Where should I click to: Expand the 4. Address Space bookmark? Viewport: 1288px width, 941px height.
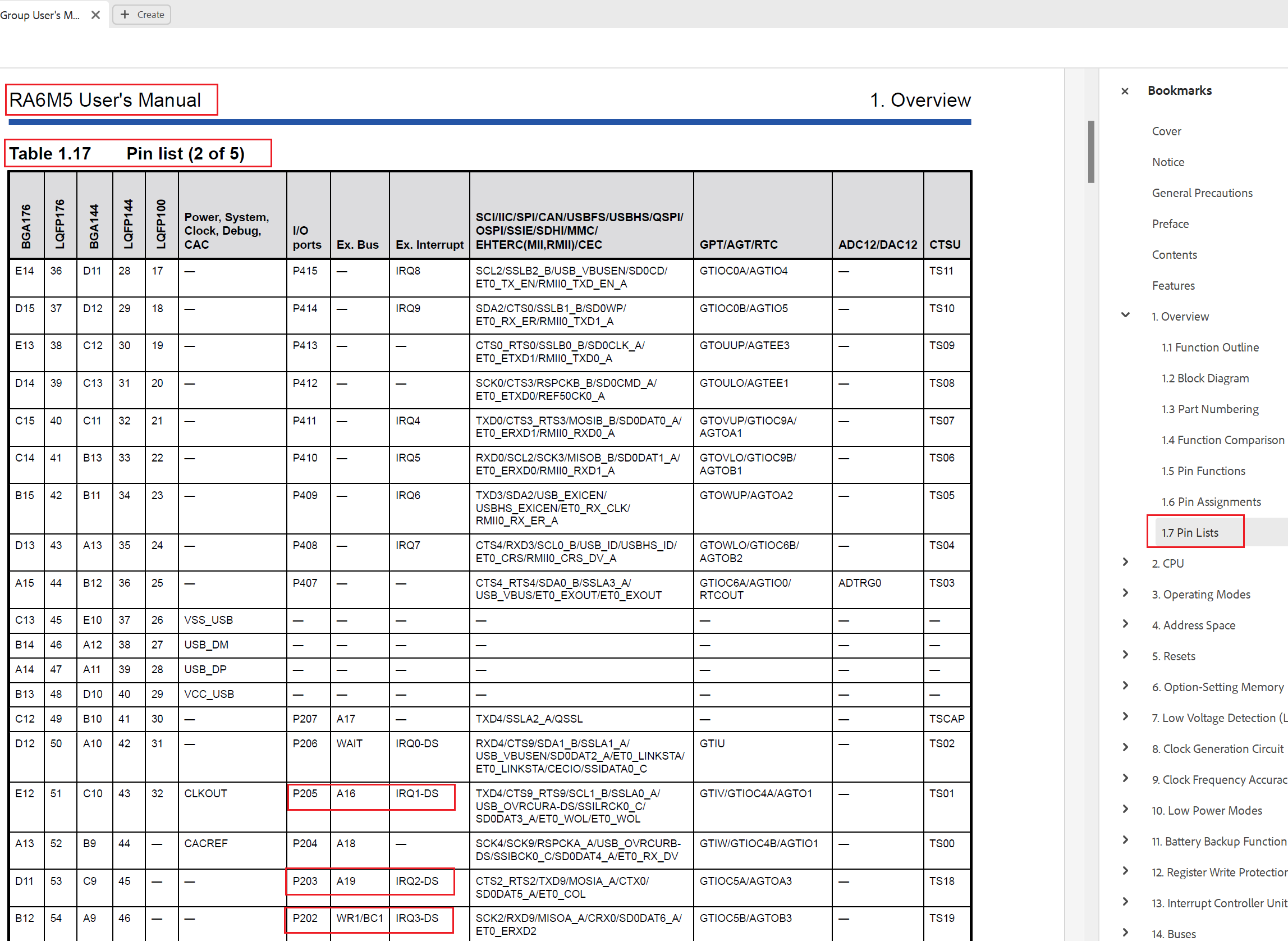pos(1125,624)
